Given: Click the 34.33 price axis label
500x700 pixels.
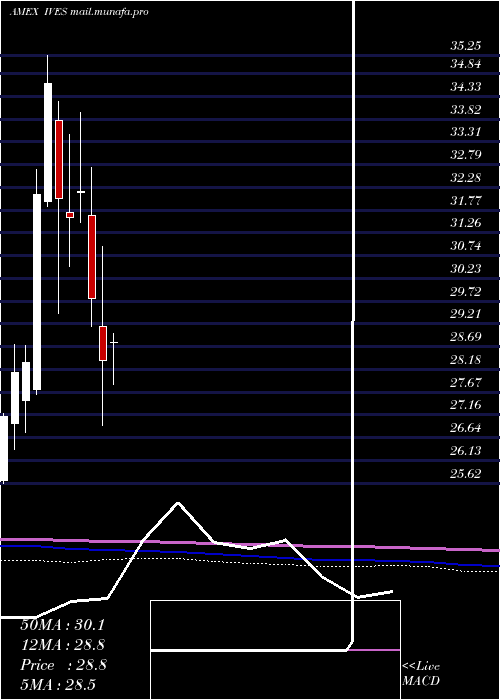Looking at the screenshot, I should pos(466,87).
